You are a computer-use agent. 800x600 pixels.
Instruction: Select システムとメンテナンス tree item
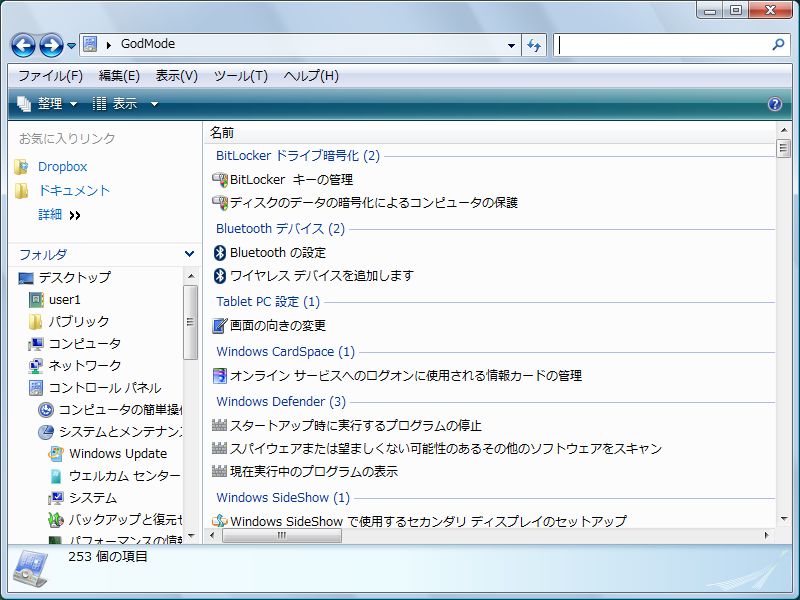click(120, 432)
